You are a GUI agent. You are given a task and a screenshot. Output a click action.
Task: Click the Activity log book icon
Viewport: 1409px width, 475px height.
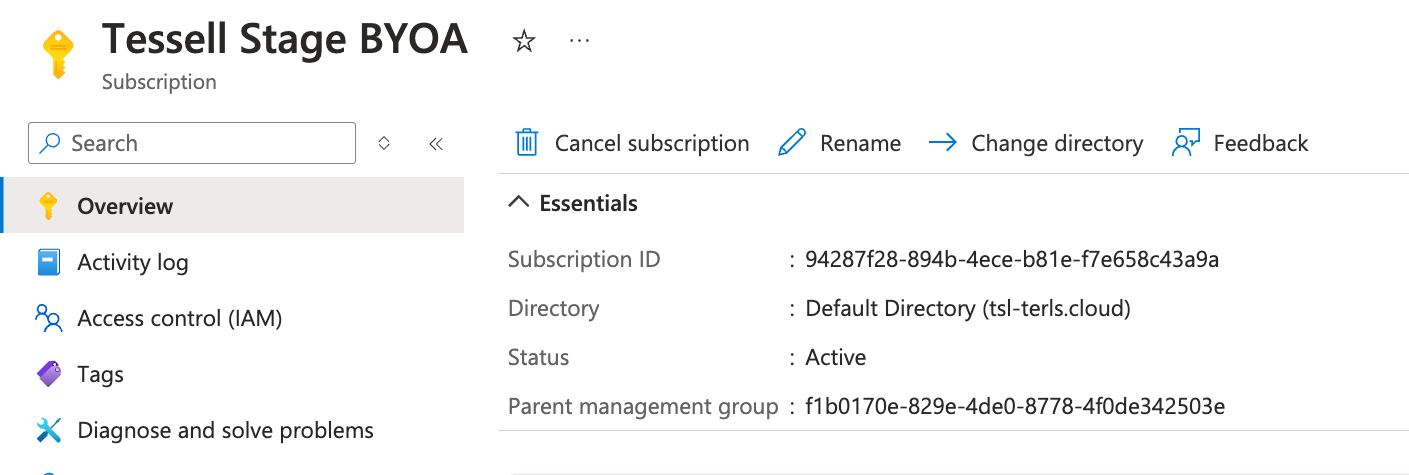pyautogui.click(x=48, y=262)
